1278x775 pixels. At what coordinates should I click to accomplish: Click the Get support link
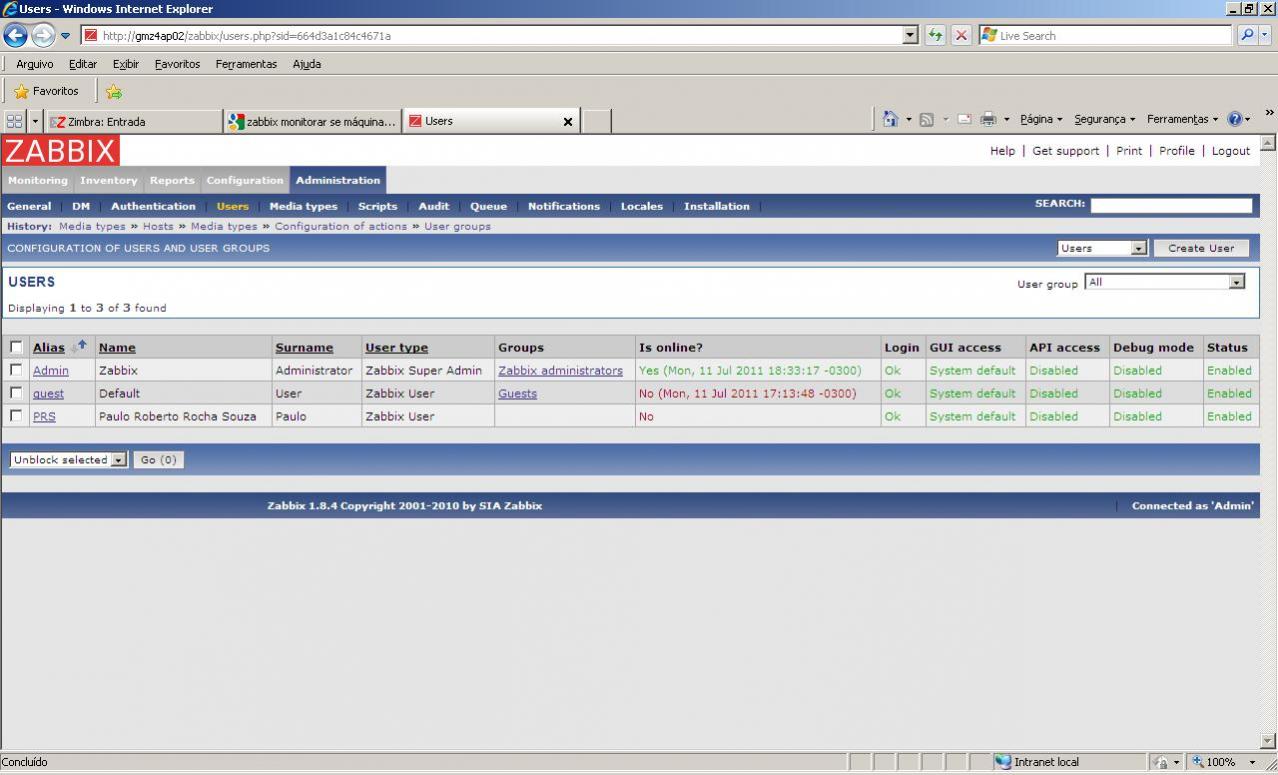coord(1065,151)
